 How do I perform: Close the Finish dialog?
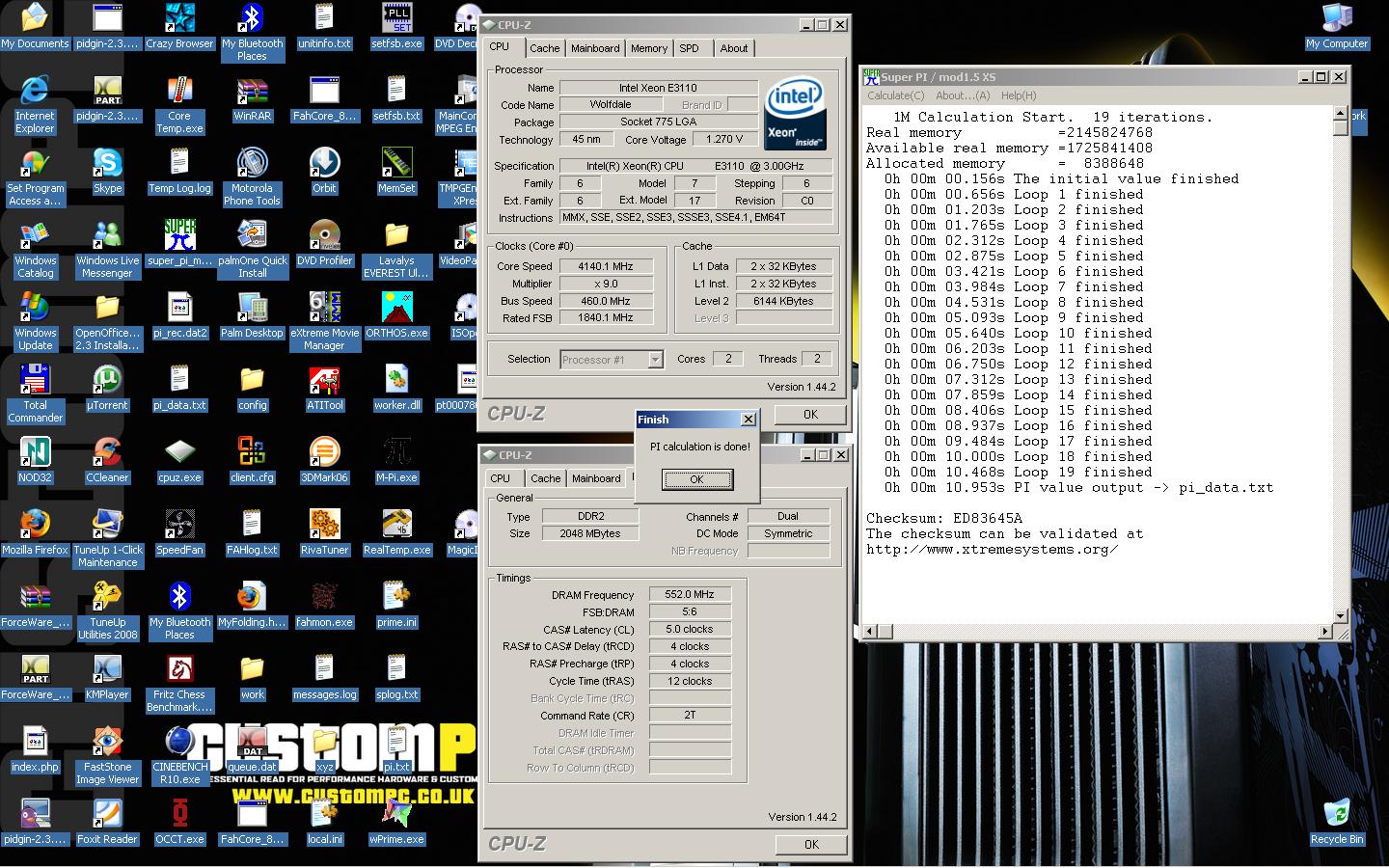click(748, 420)
